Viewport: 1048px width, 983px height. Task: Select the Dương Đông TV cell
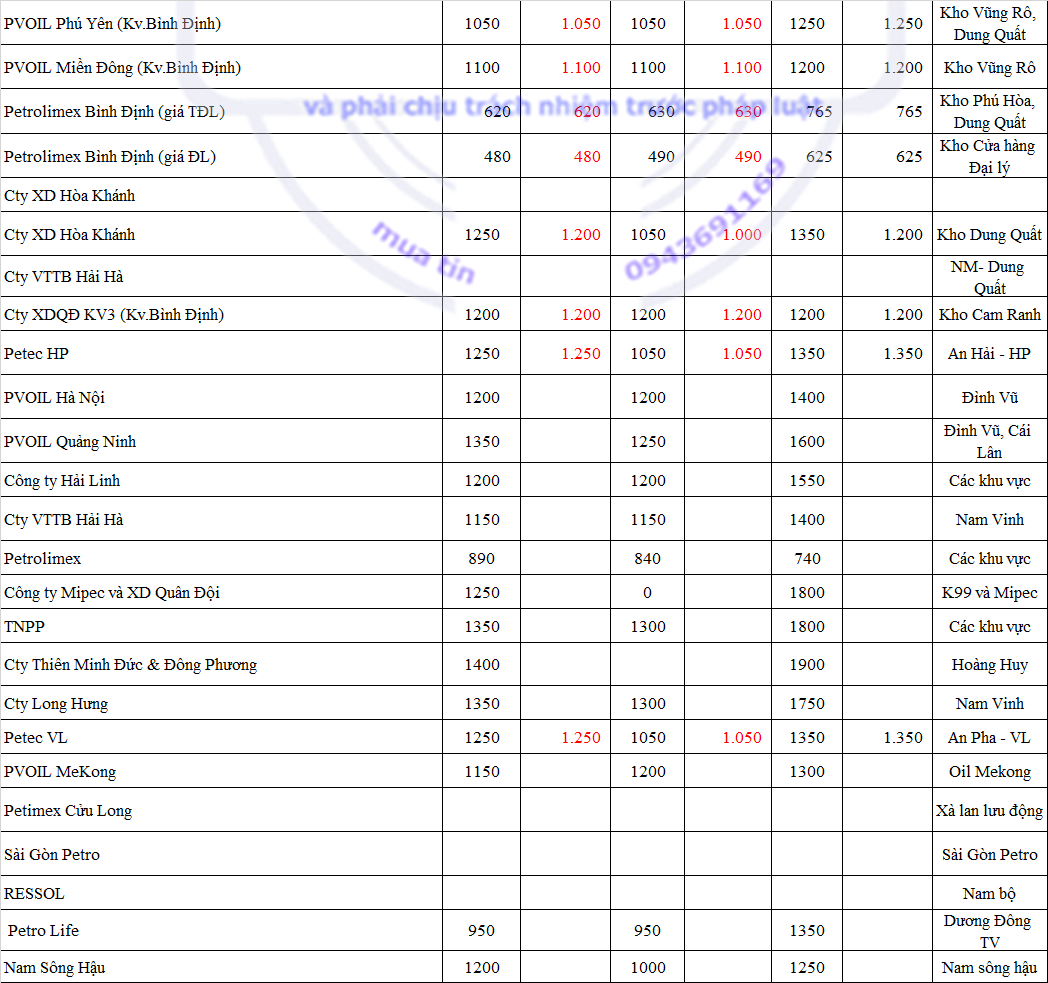click(x=989, y=930)
